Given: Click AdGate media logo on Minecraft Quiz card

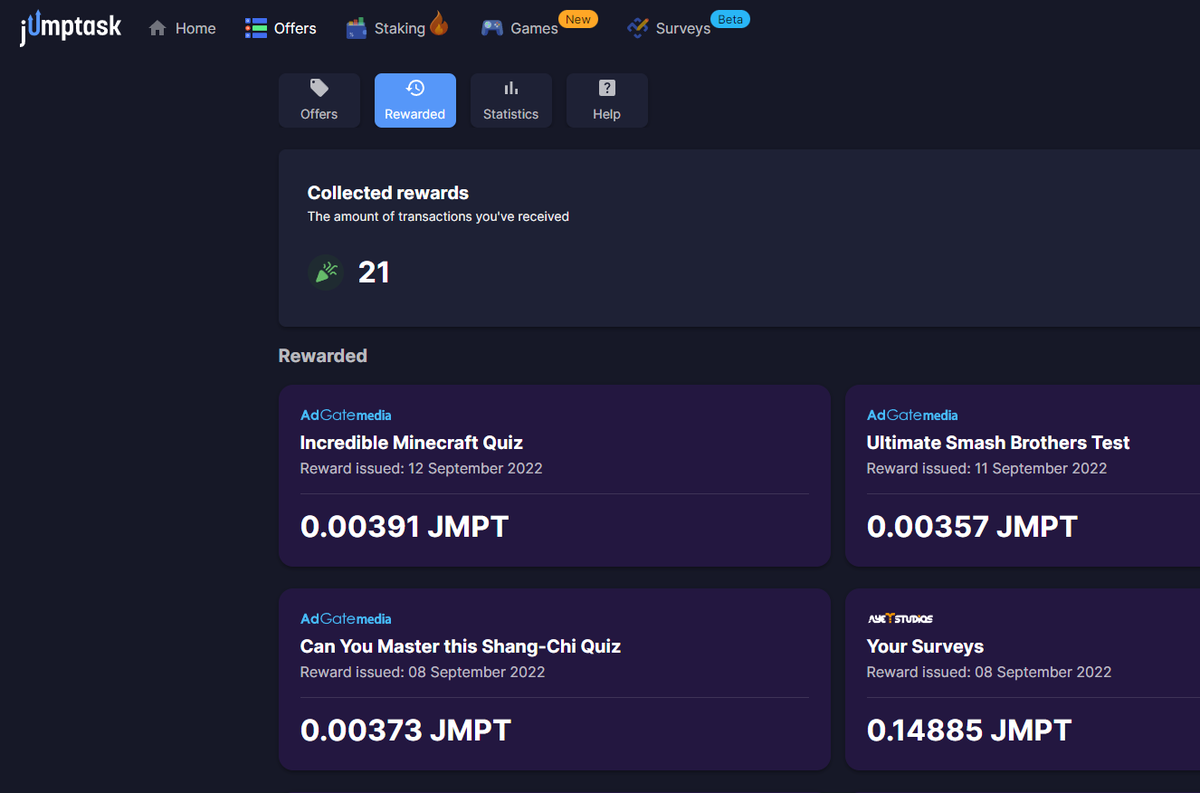Looking at the screenshot, I should tap(346, 415).
